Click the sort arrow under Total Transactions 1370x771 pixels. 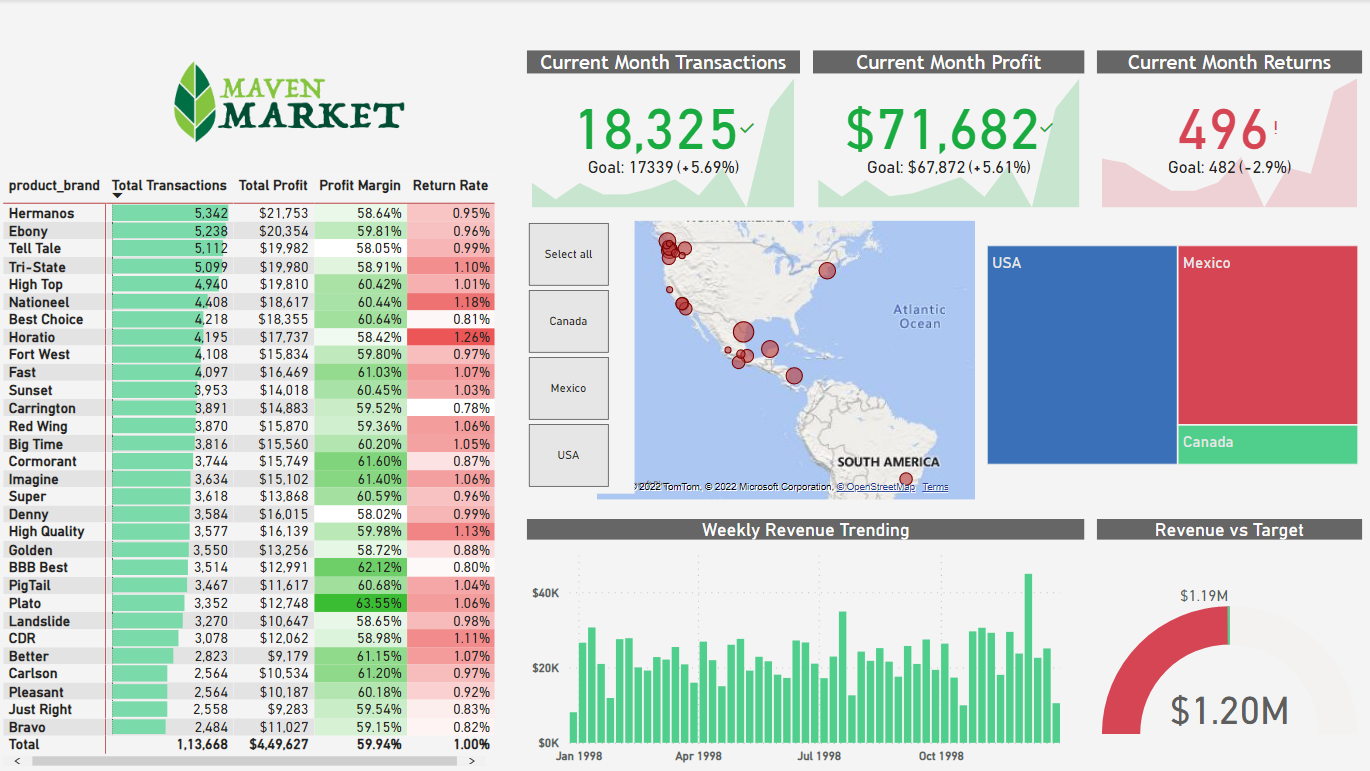pyautogui.click(x=117, y=196)
